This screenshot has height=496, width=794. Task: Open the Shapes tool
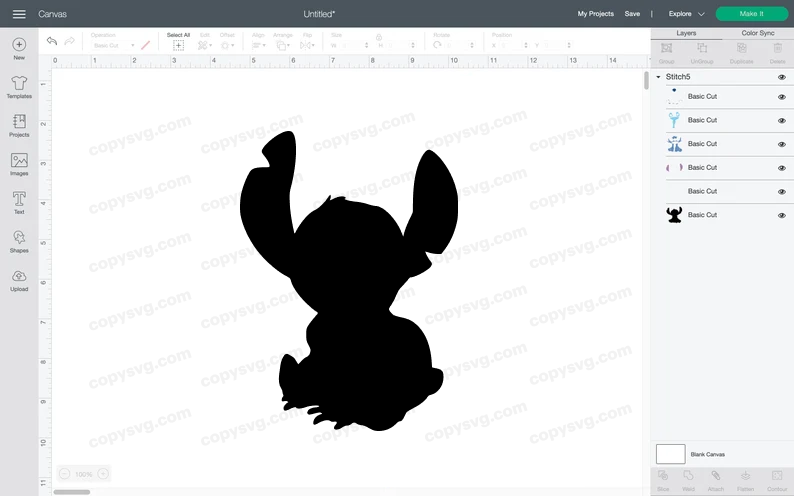[19, 241]
